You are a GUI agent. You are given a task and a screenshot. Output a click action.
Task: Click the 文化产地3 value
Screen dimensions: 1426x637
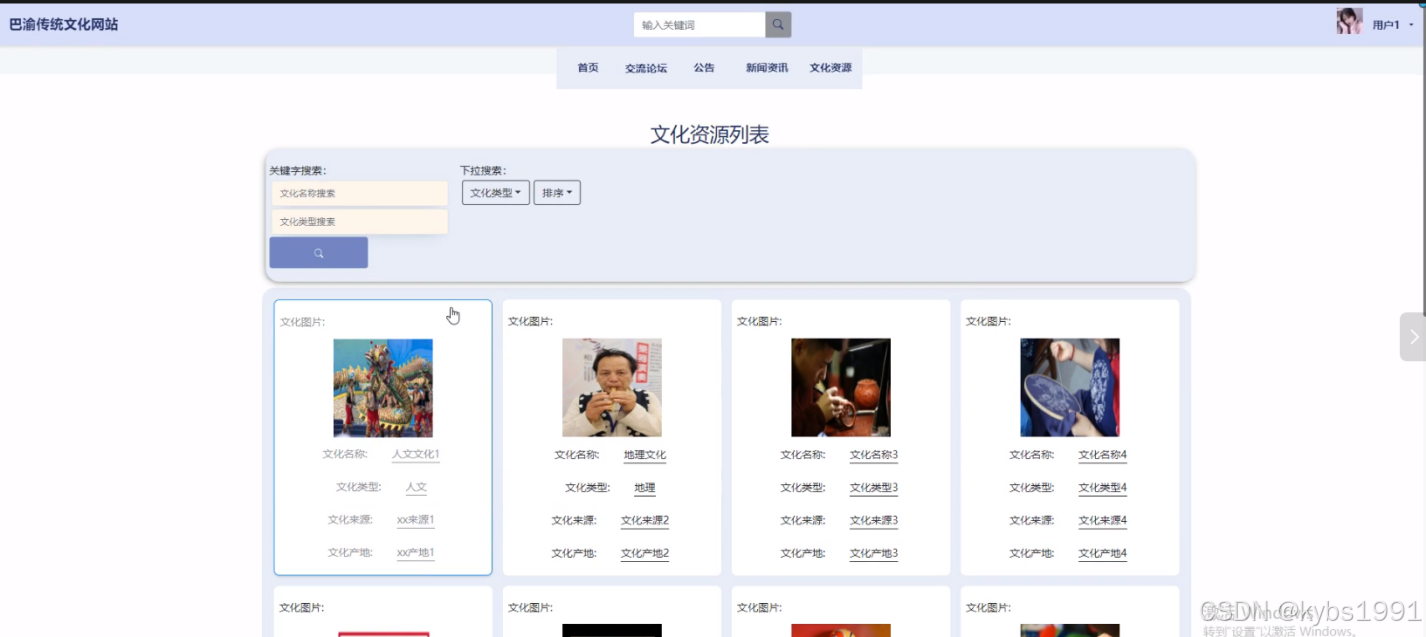click(874, 554)
